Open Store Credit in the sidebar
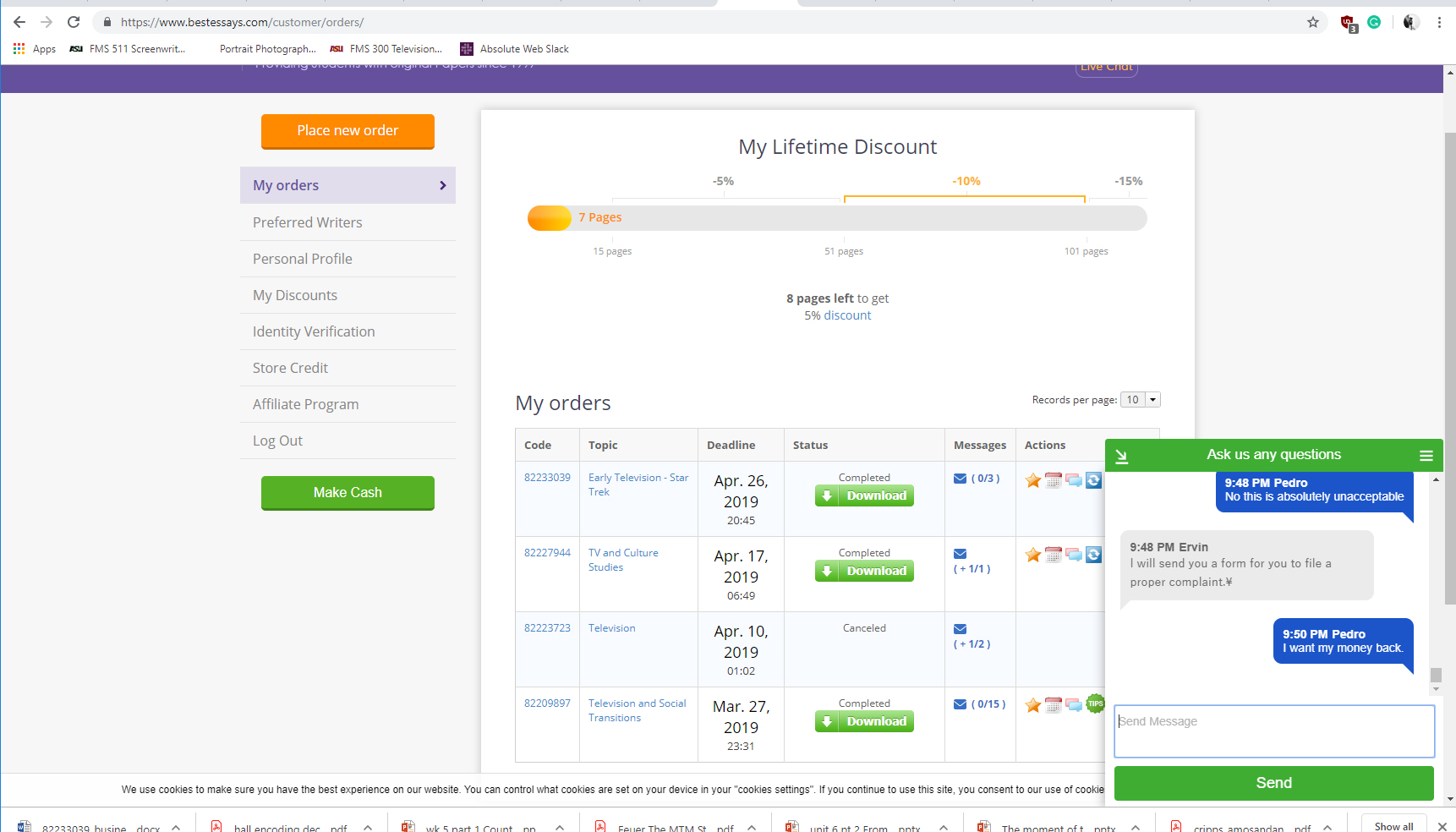 (348, 368)
